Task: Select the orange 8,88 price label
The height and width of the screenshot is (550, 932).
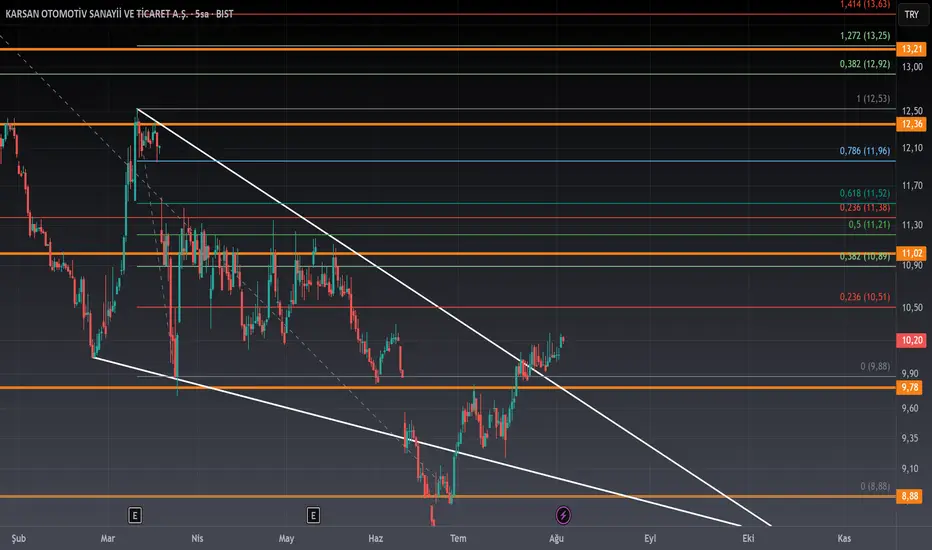Action: pos(910,496)
